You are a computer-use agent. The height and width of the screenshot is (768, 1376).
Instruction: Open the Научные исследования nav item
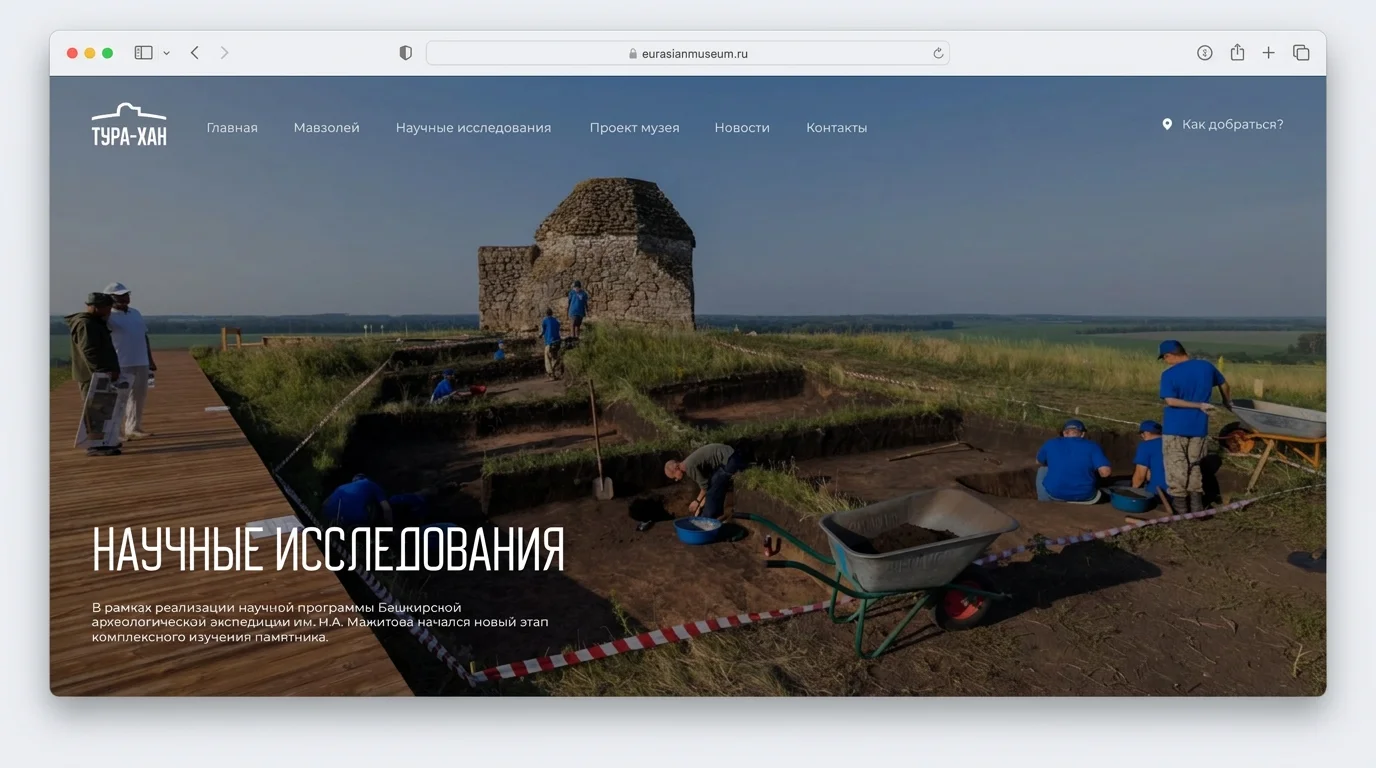[473, 128]
